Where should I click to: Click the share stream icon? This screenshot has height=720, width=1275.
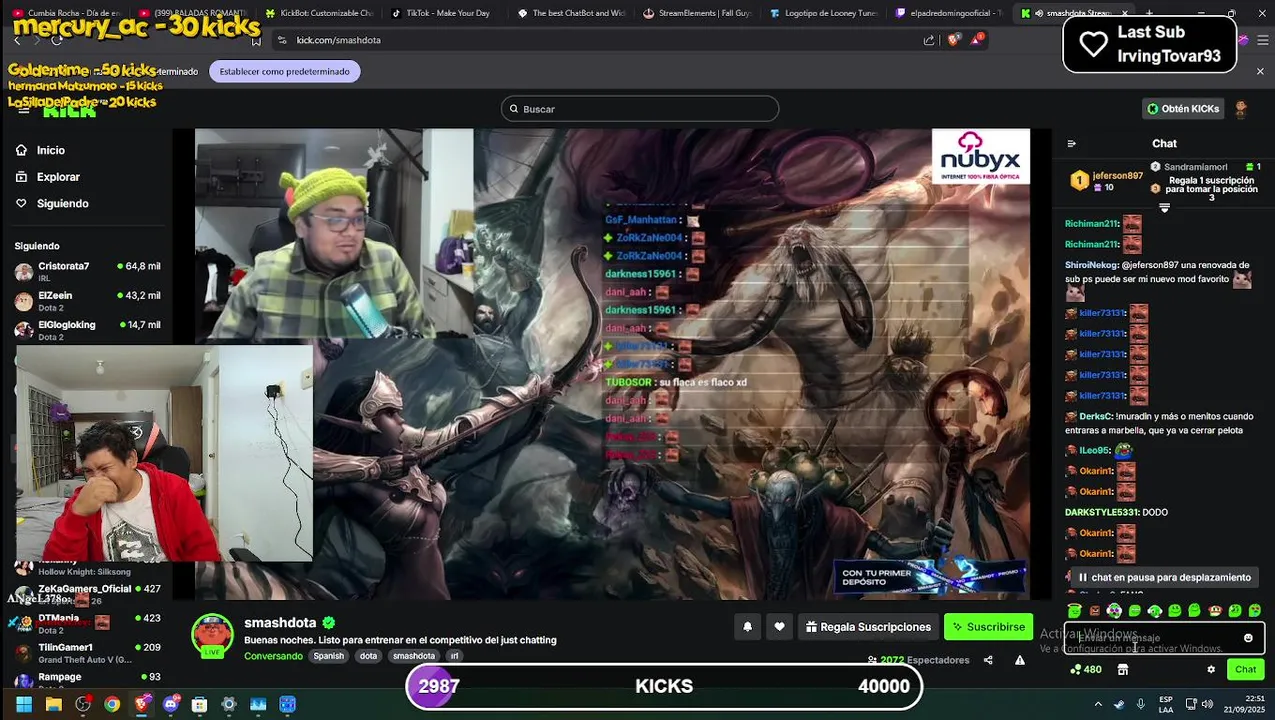(988, 660)
